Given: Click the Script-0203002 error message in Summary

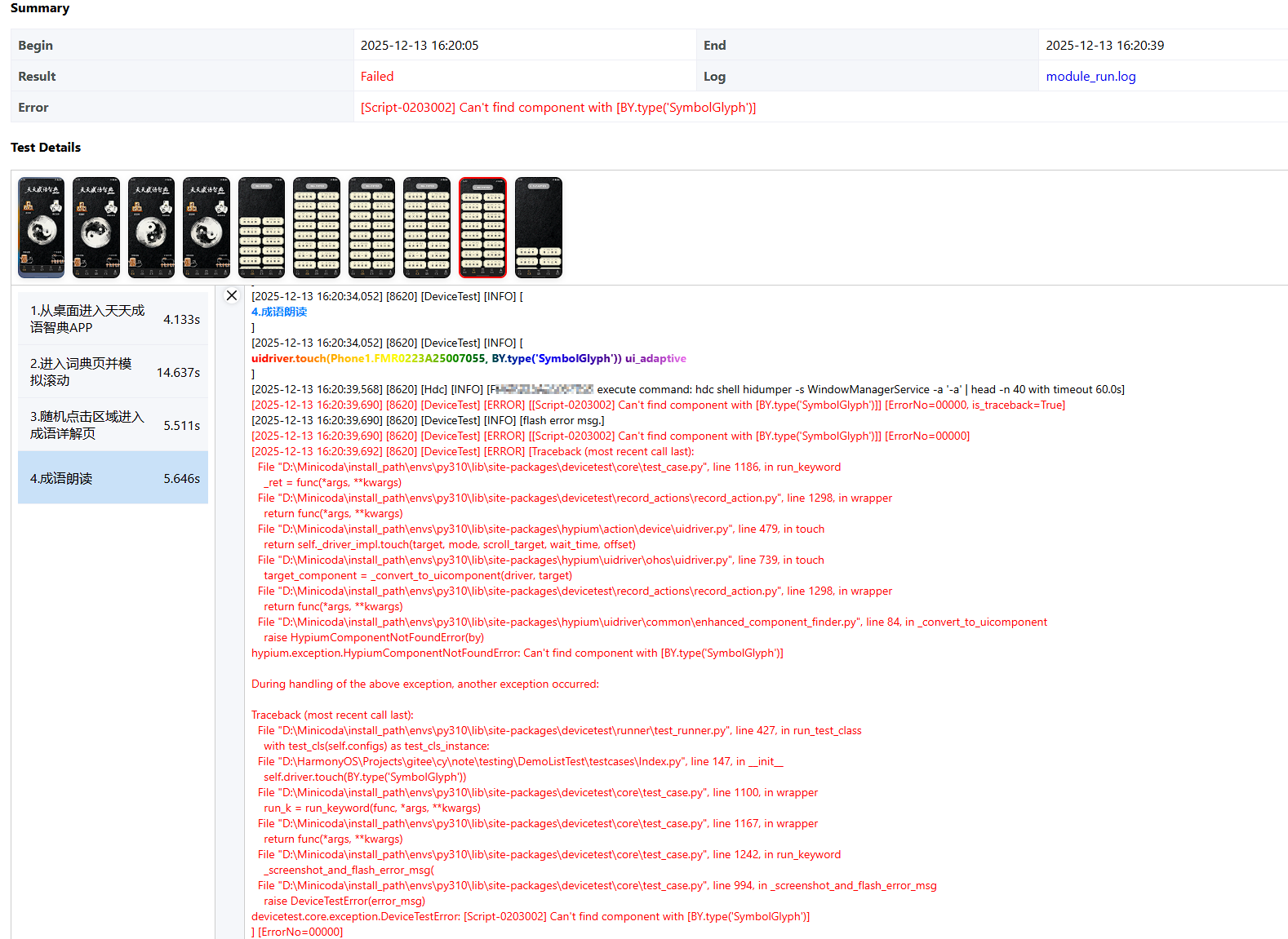Looking at the screenshot, I should 558,108.
